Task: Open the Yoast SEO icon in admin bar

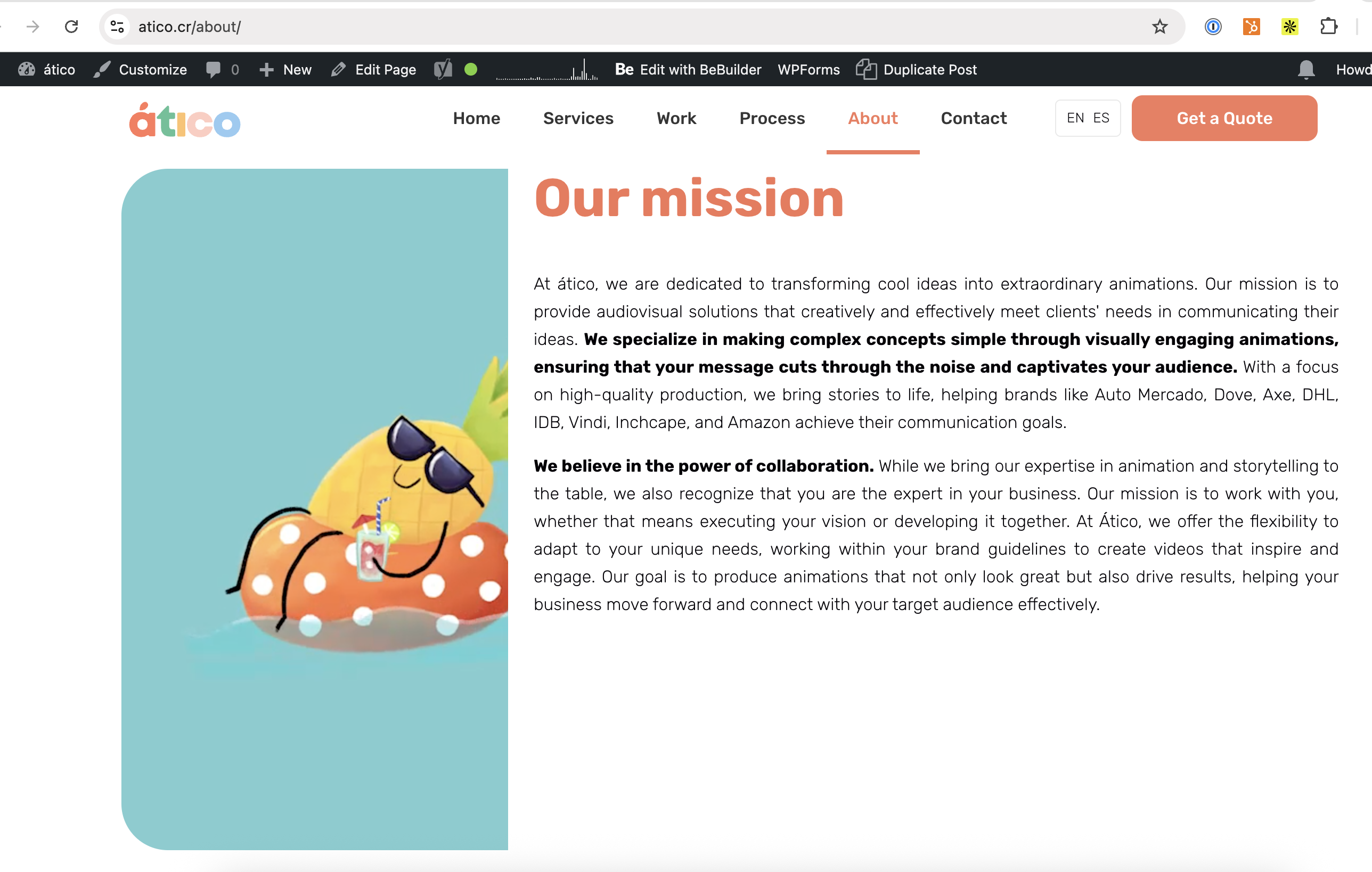Action: click(443, 70)
